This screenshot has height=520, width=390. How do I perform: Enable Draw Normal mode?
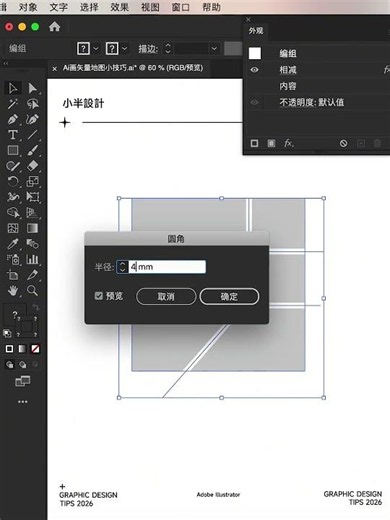tap(9, 365)
